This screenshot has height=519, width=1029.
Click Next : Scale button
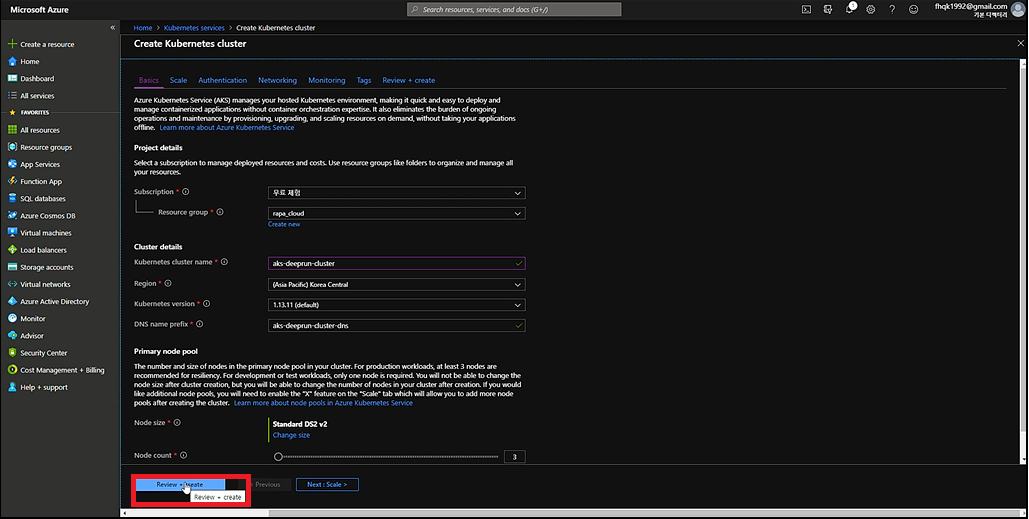click(x=327, y=484)
